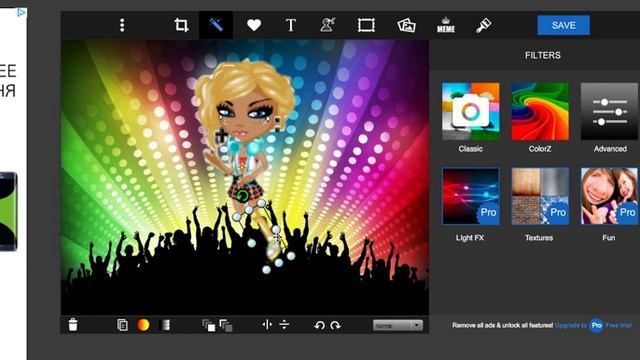The height and width of the screenshot is (360, 640).
Task: Click the Free trial link
Action: point(618,325)
